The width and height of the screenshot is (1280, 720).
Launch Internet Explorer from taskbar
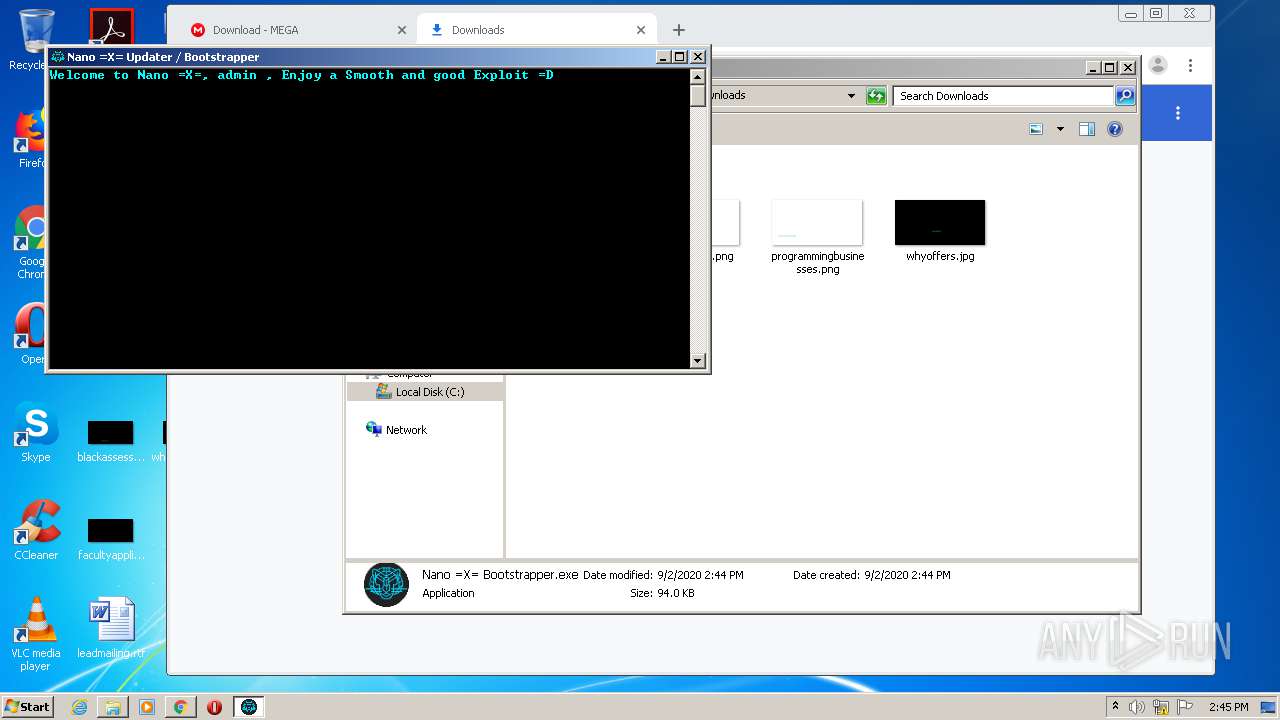click(x=79, y=707)
